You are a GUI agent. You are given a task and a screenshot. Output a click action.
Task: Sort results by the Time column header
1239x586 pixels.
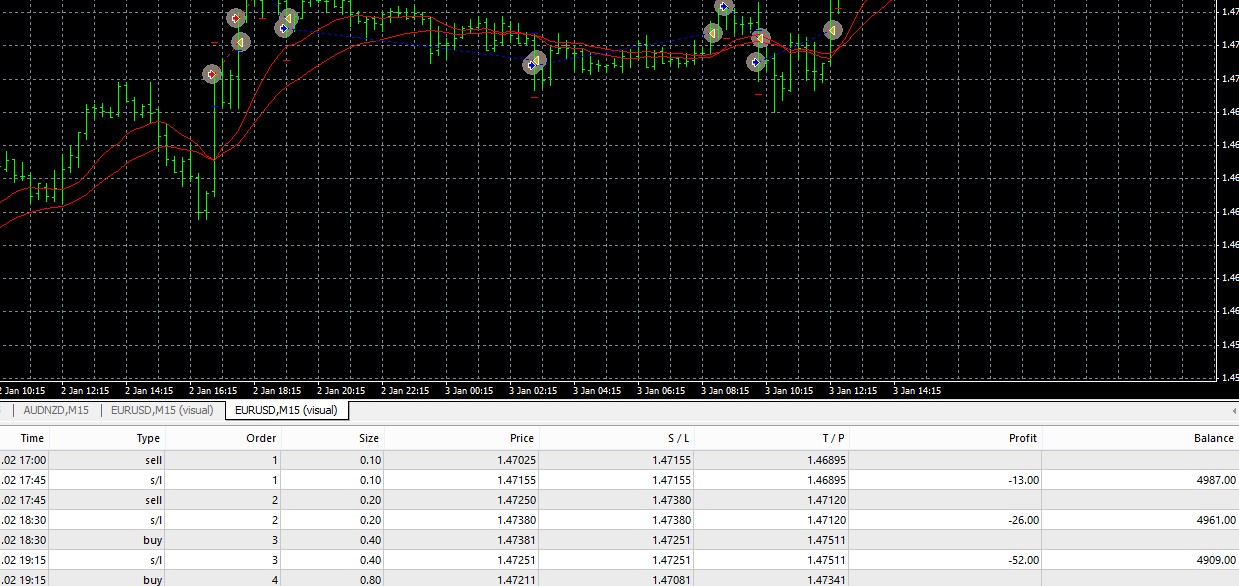click(x=32, y=438)
